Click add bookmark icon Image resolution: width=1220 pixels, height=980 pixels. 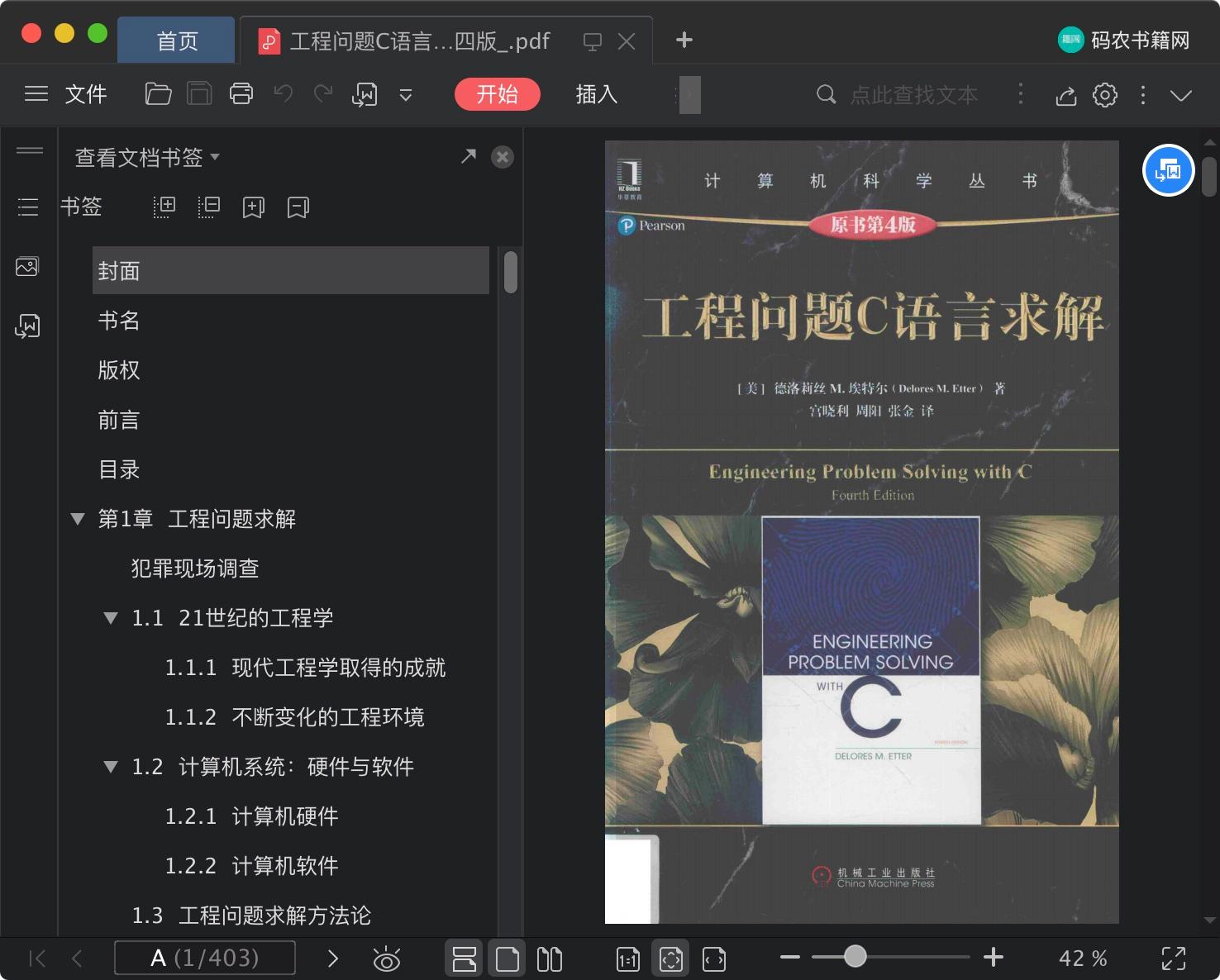coord(254,207)
